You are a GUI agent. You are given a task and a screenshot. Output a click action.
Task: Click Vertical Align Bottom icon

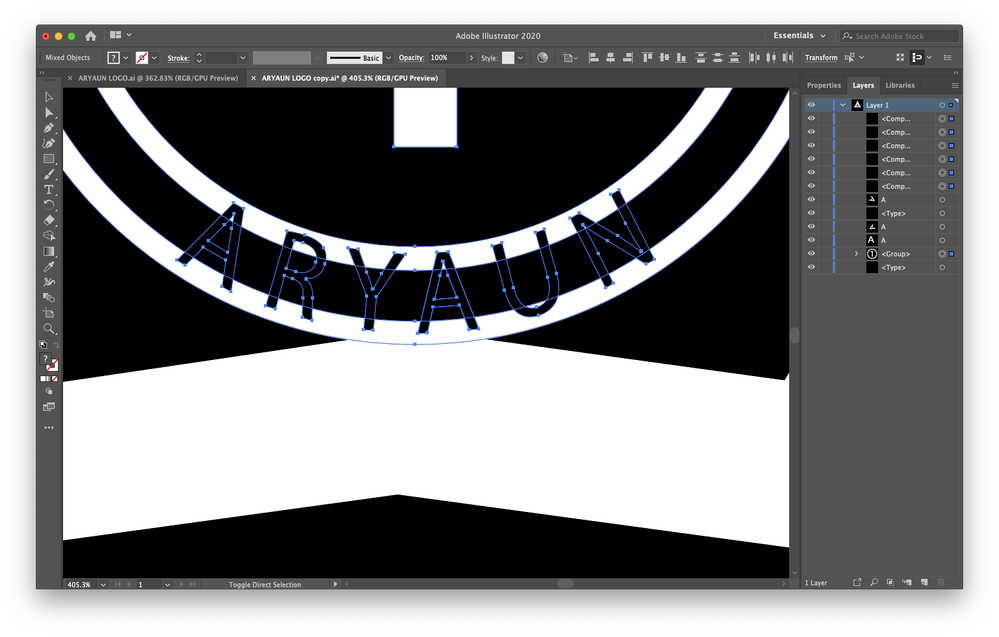(x=681, y=57)
